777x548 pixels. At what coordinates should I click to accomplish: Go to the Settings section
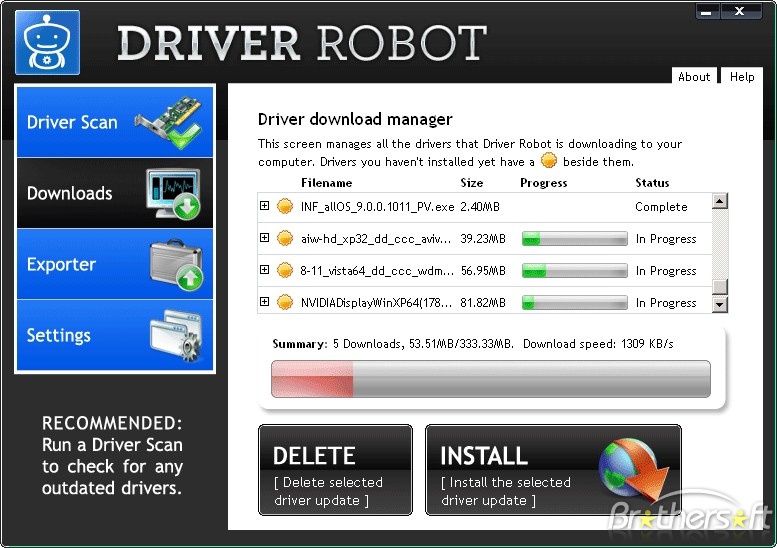coord(115,335)
